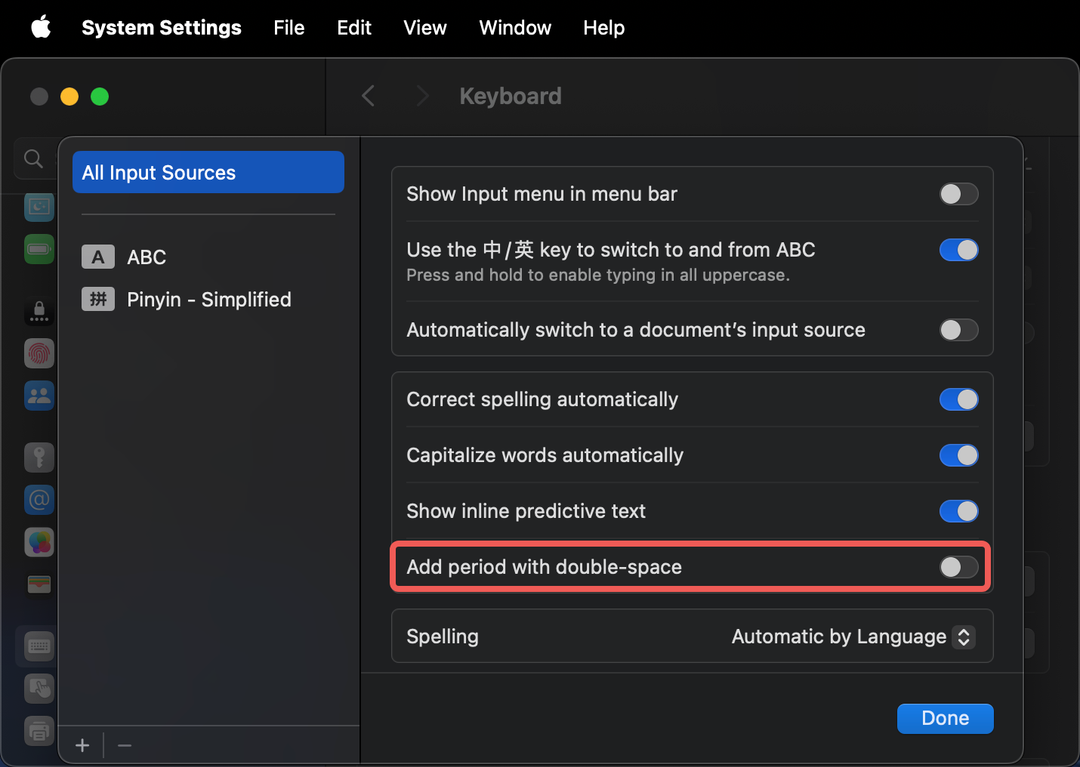Click the minus button to remove input source
This screenshot has width=1080, height=767.
124,745
